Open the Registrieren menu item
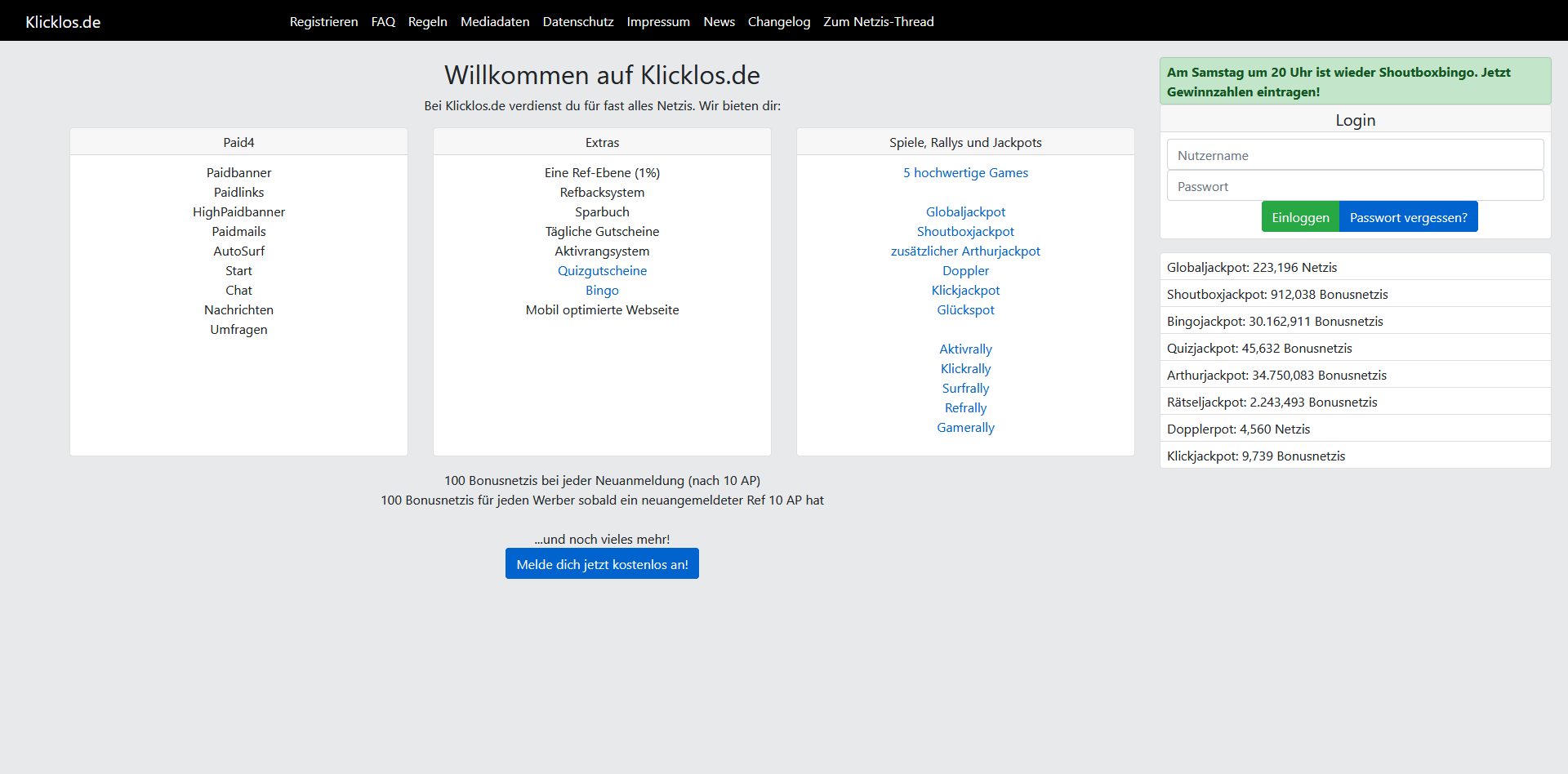The width and height of the screenshot is (1568, 774). click(x=323, y=22)
